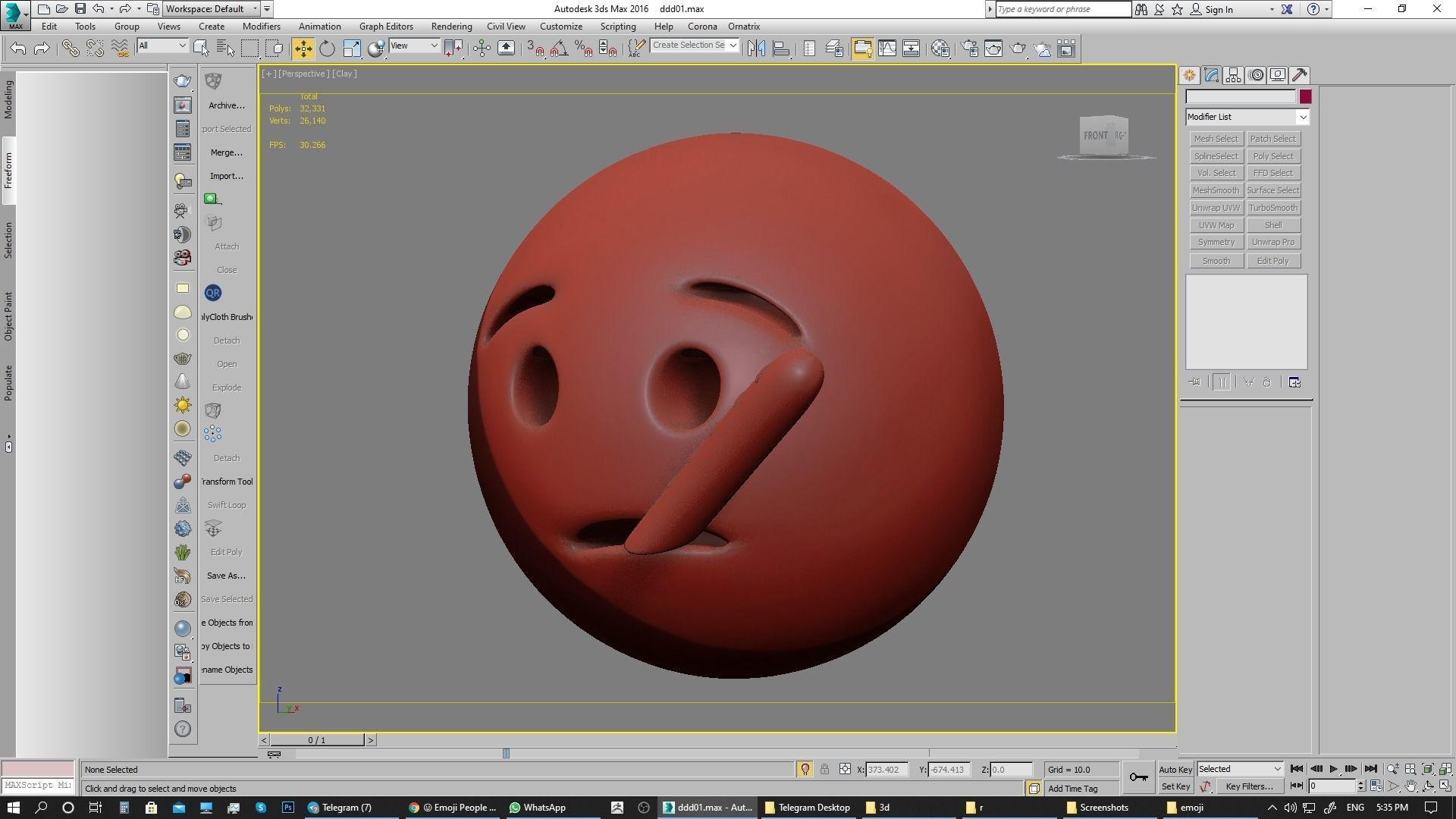Image resolution: width=1456 pixels, height=819 pixels.
Task: Toggle the Selection Lock padlock
Action: (824, 769)
